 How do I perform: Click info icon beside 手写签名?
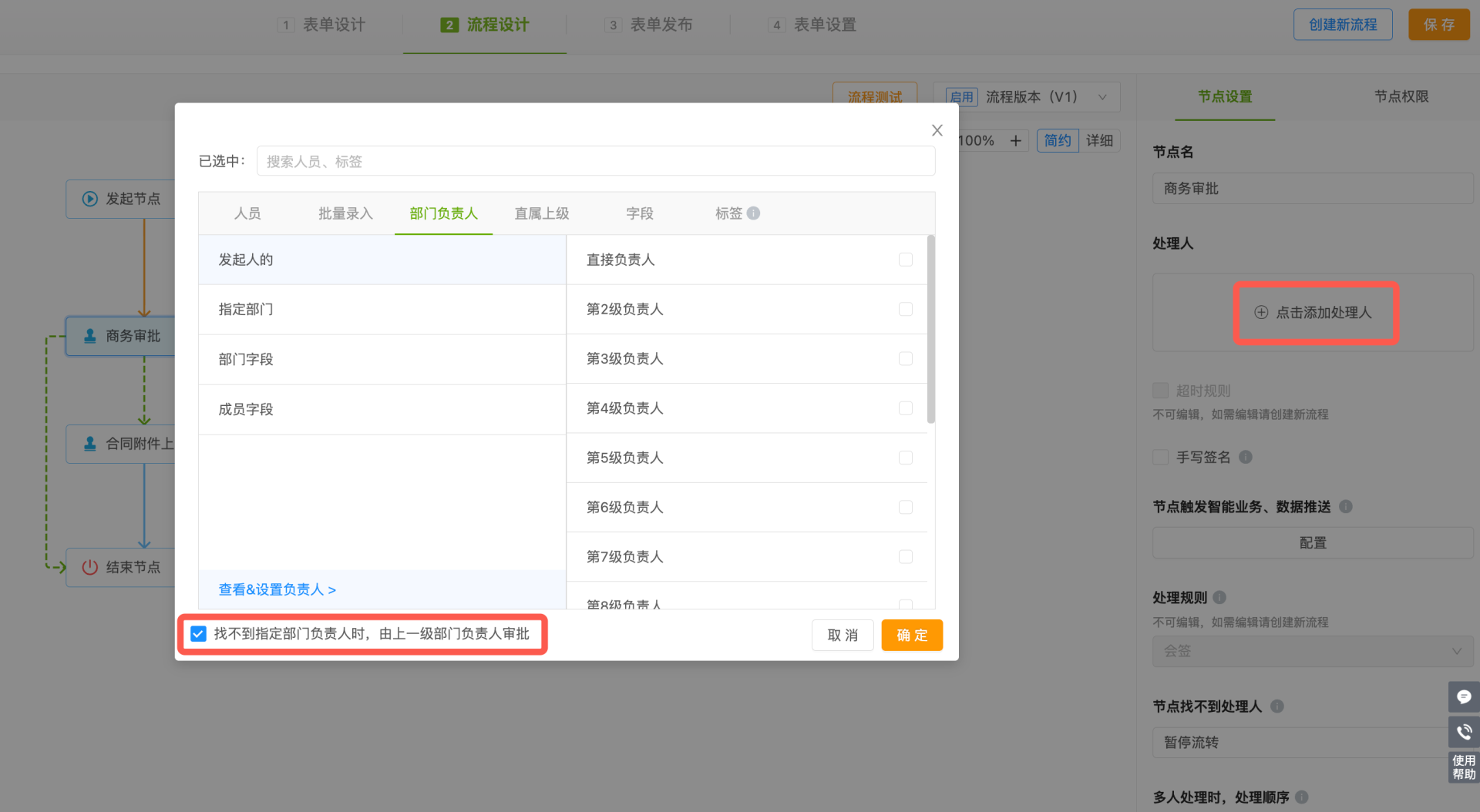1245,457
